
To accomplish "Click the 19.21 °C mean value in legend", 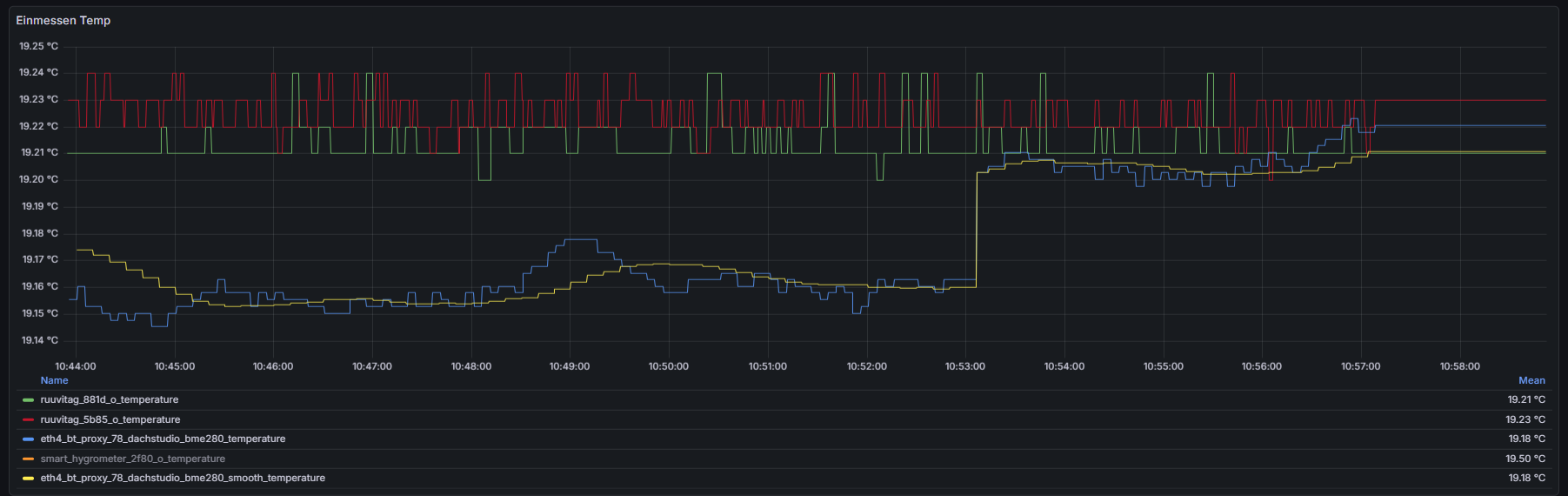I will click(1525, 400).
